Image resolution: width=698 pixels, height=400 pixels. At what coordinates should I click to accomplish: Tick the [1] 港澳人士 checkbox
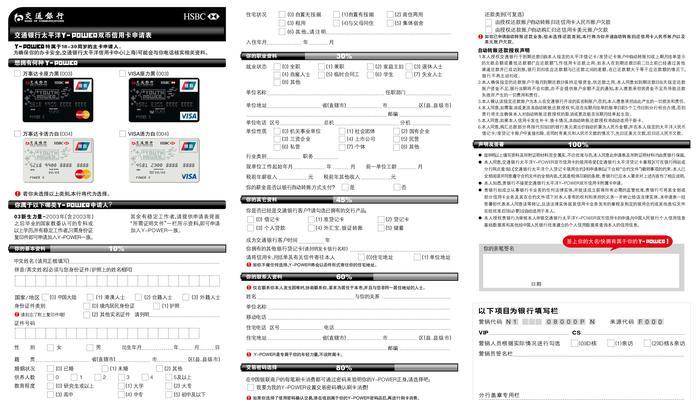point(90,297)
